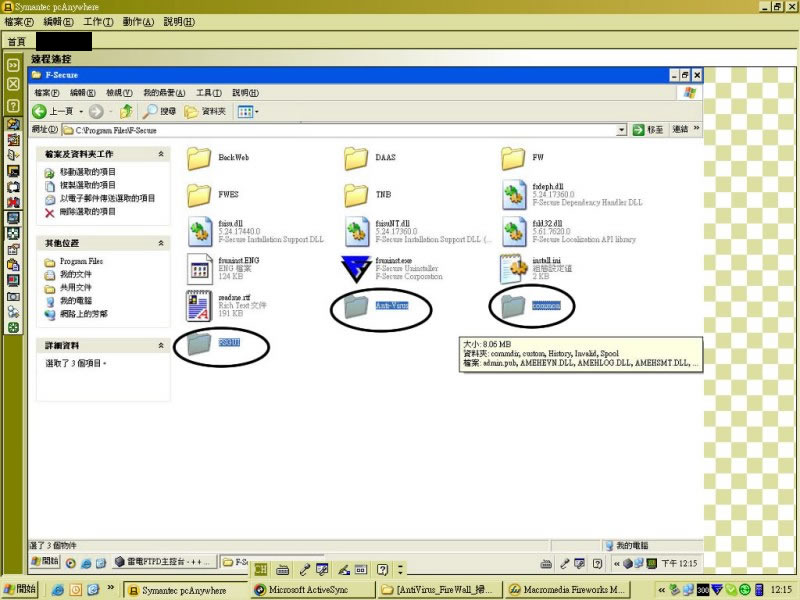Click the address field showing C:\Program Files\F-Secure

coord(338,130)
